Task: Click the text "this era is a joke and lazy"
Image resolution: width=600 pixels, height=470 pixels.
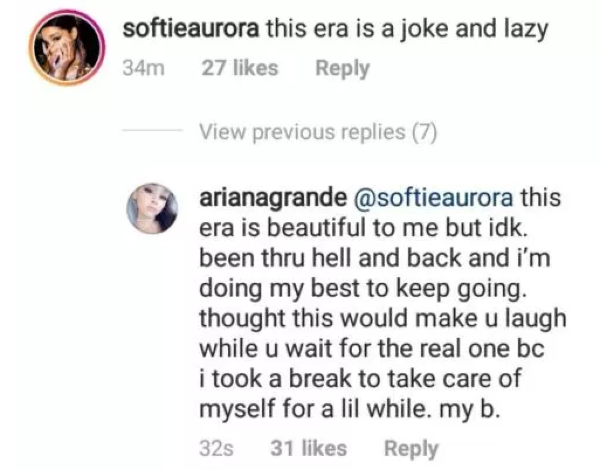Action: (x=407, y=29)
